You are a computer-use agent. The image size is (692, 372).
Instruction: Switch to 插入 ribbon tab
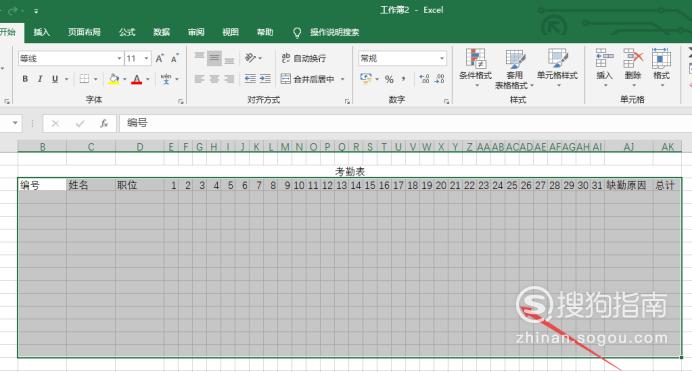coord(41,32)
